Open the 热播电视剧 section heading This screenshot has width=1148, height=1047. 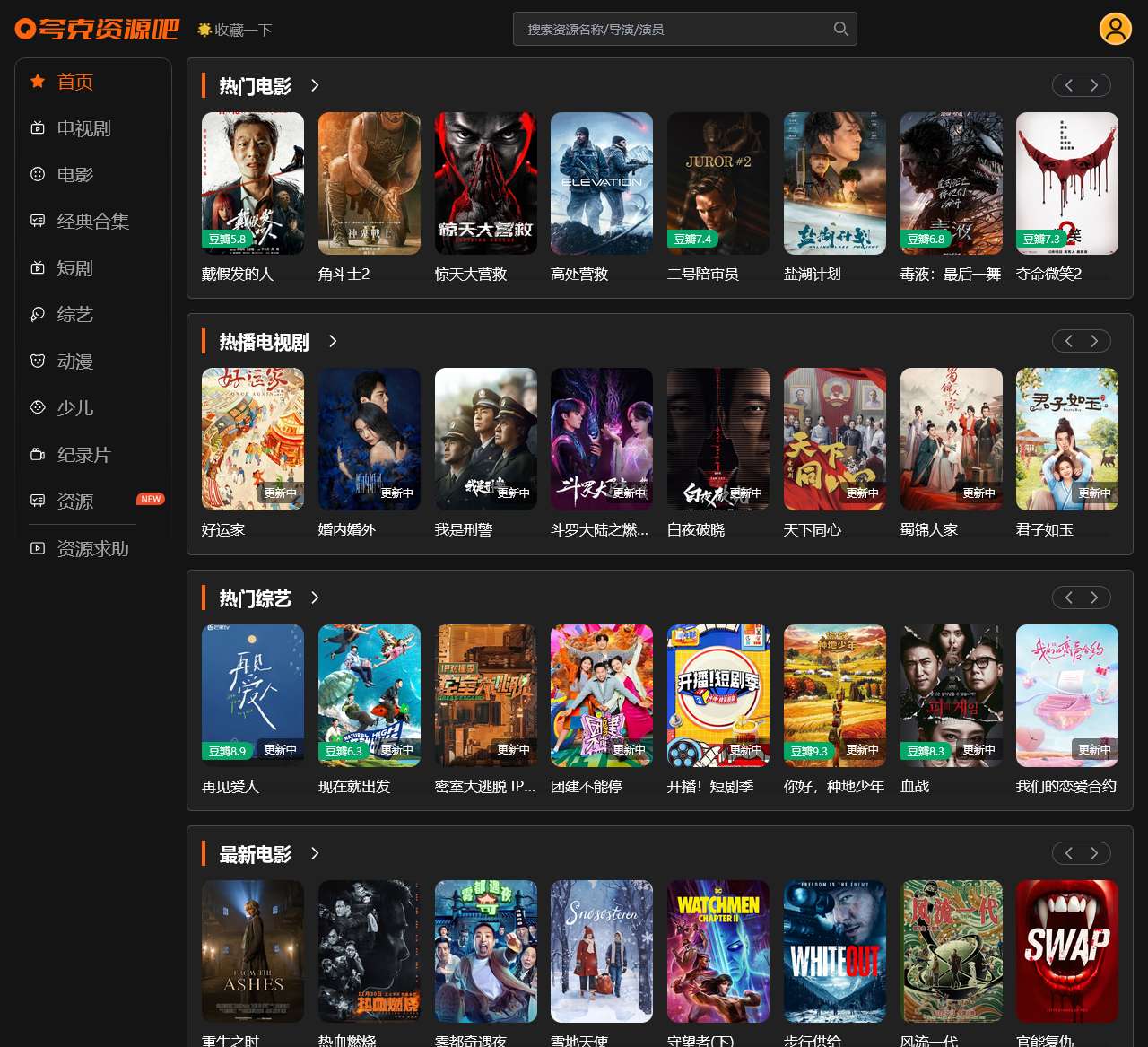[x=265, y=342]
